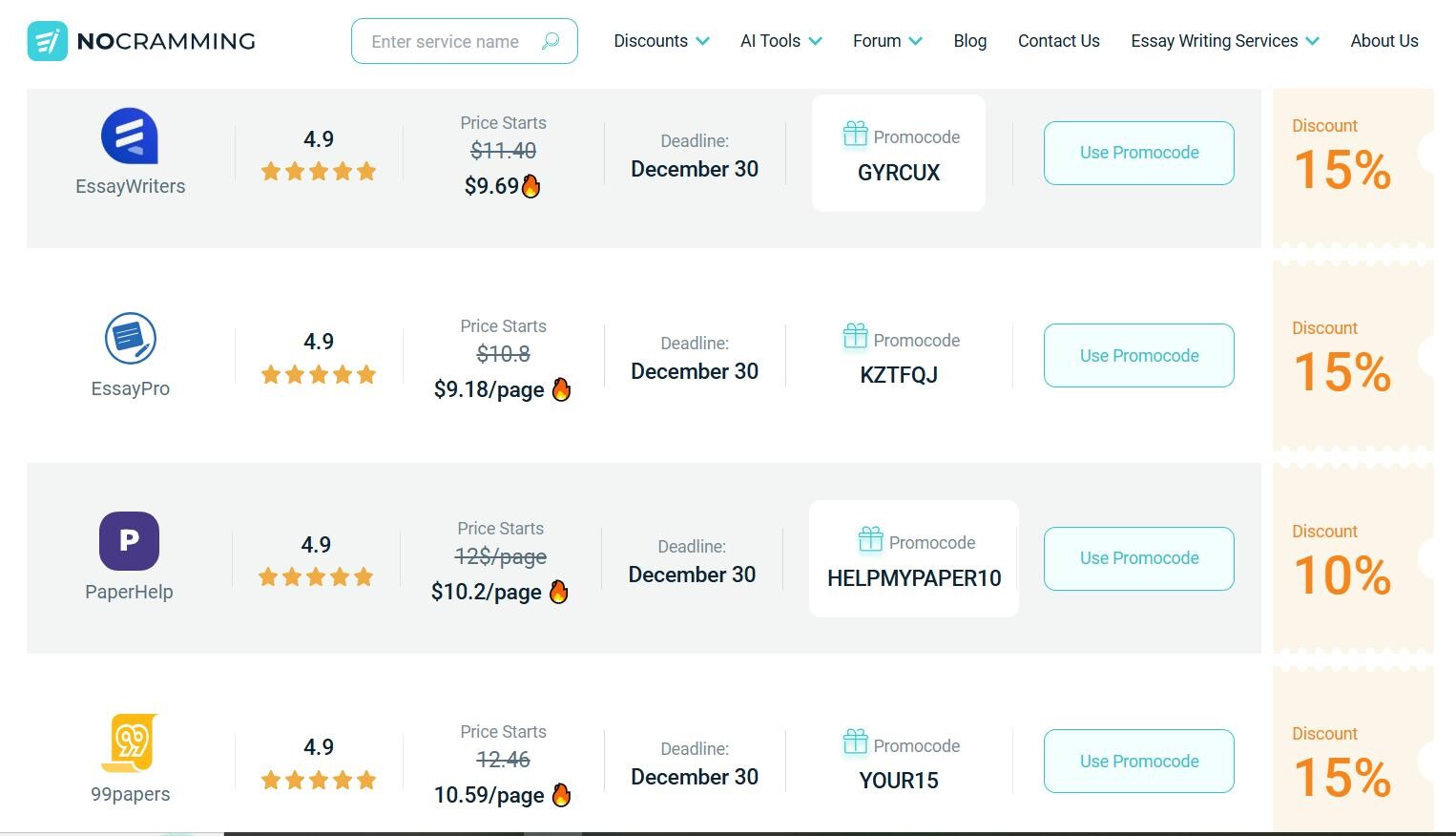Click the service name search input field
Screen dimensions: 1456x836
coord(448,41)
